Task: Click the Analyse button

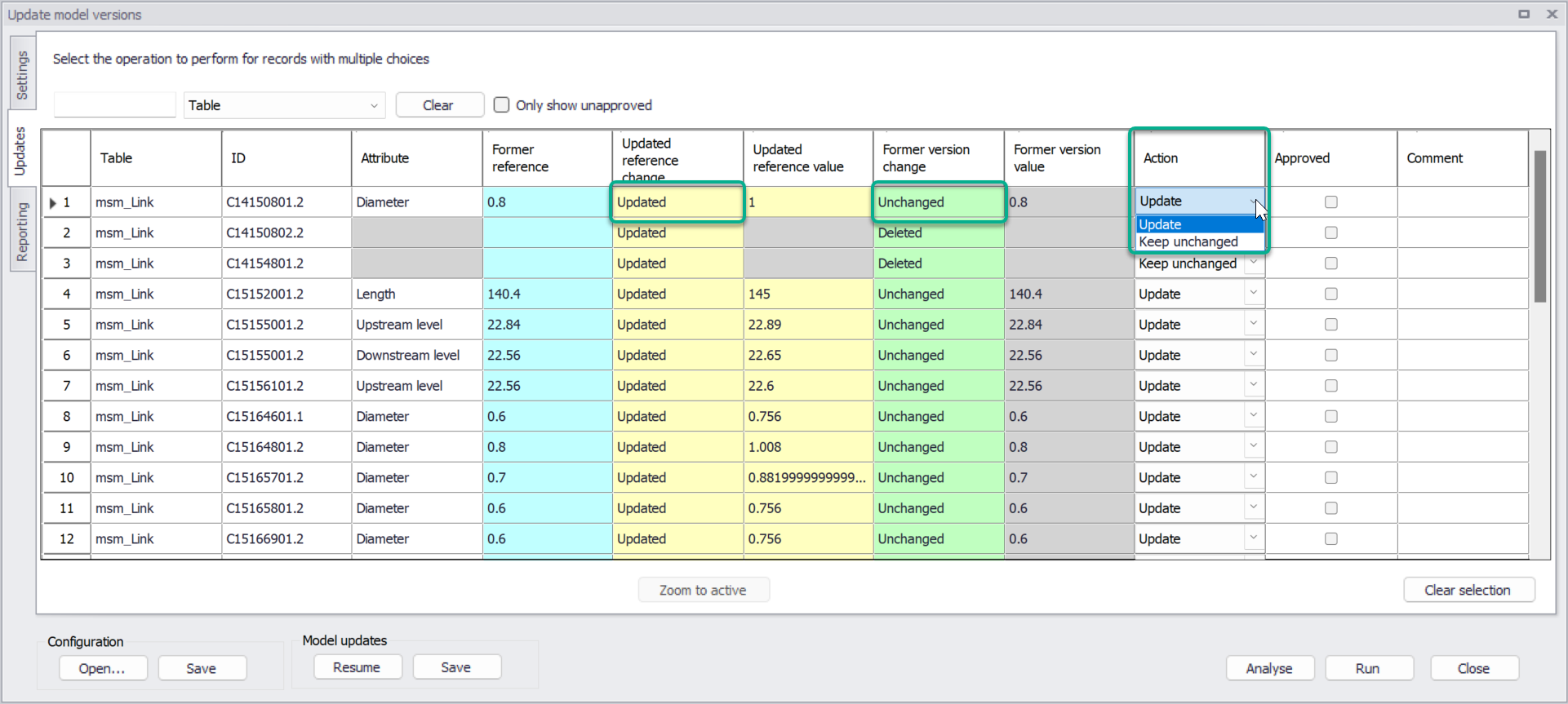Action: pyautogui.click(x=1270, y=668)
